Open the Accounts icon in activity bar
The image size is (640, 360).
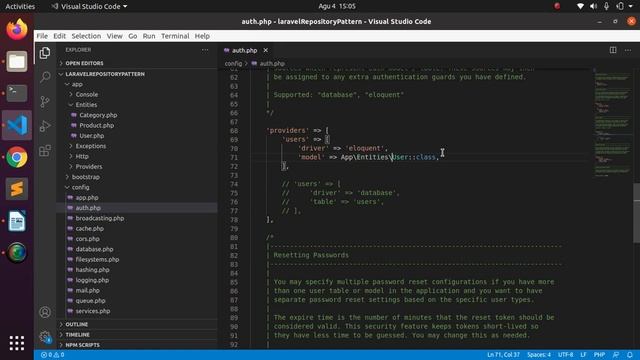point(45,312)
